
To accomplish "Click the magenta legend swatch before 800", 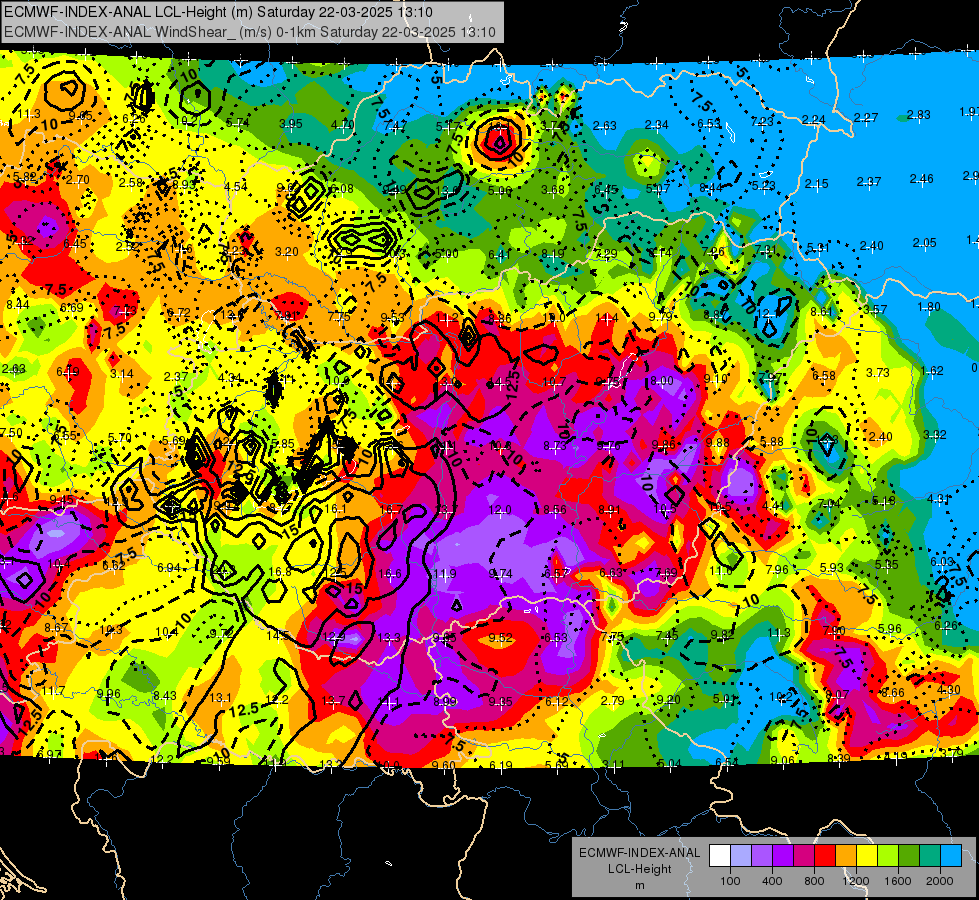I will 804,856.
